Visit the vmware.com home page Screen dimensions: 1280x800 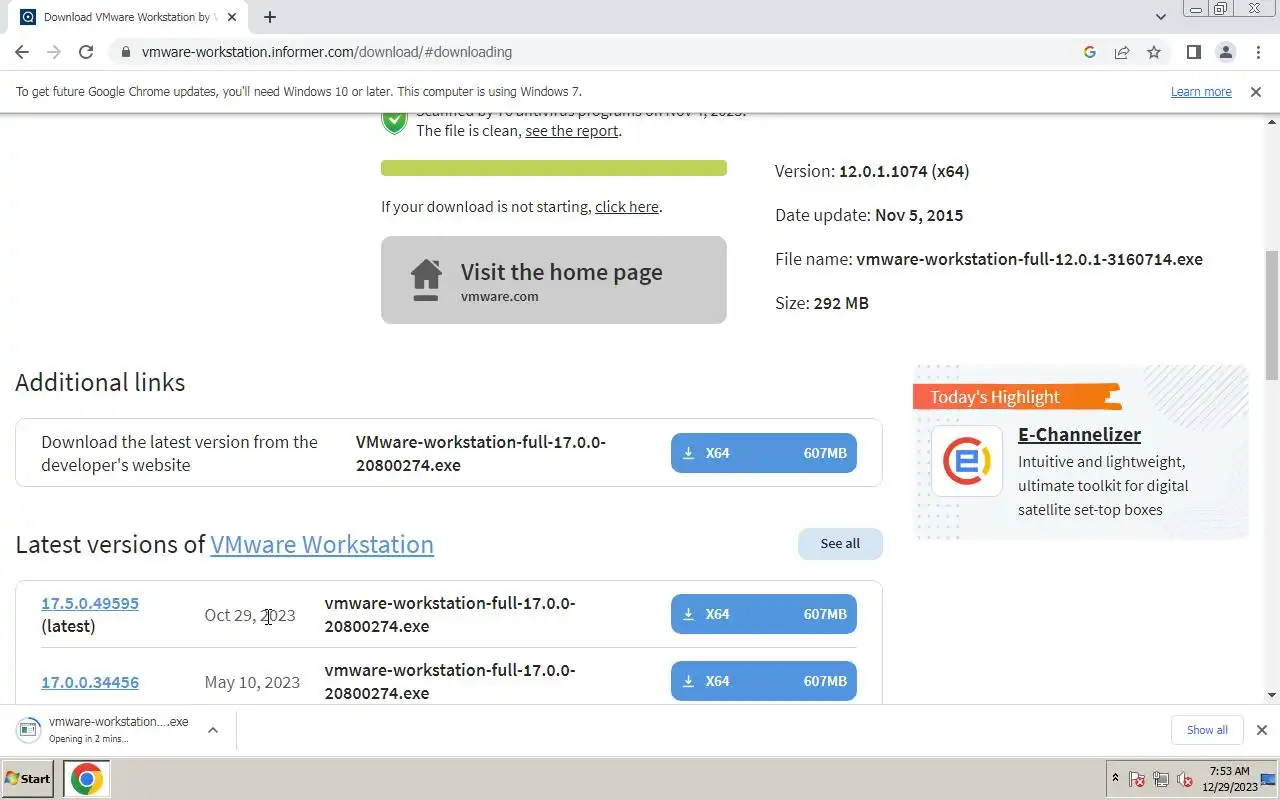coord(554,280)
